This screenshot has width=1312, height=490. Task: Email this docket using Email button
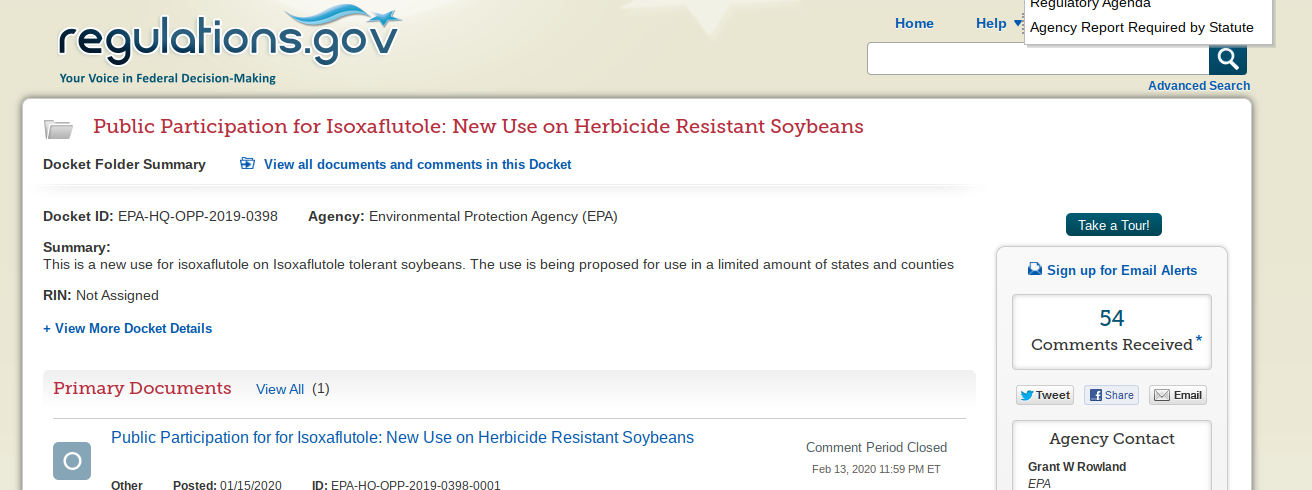click(x=1178, y=395)
